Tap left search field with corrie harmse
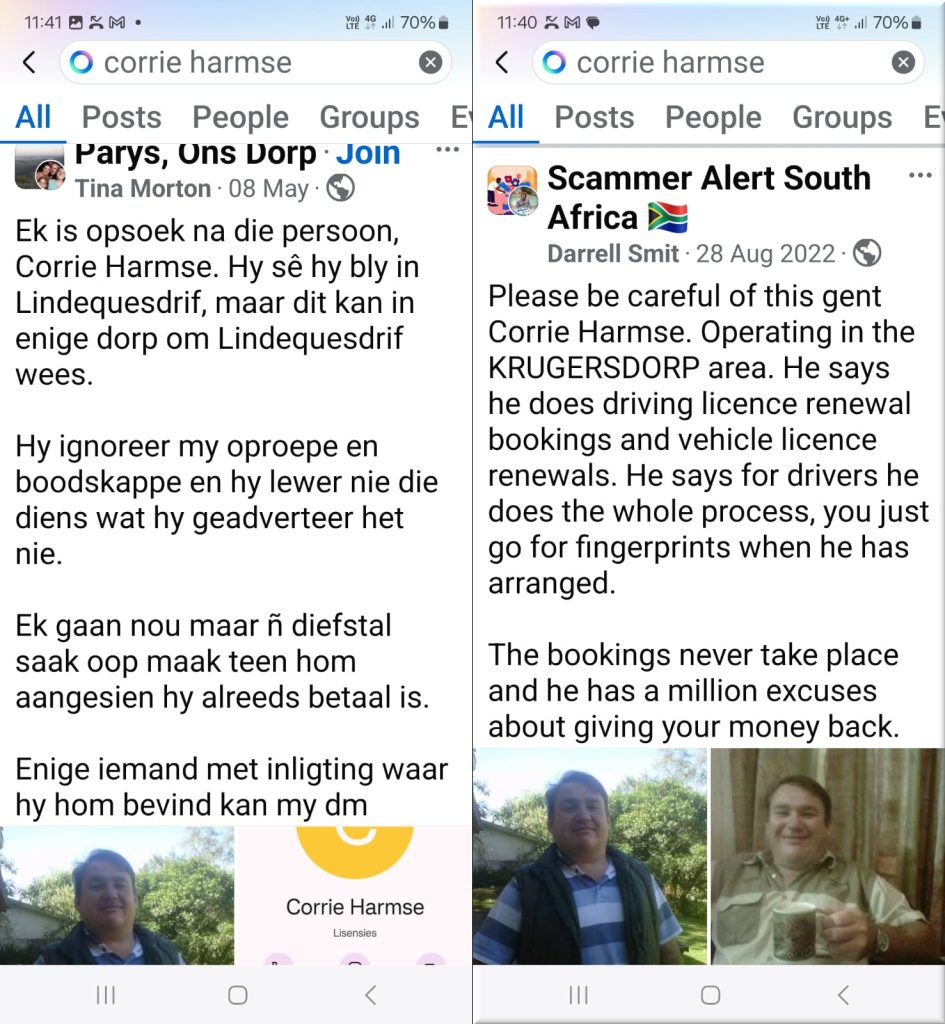The width and height of the screenshot is (945, 1024). (x=240, y=62)
